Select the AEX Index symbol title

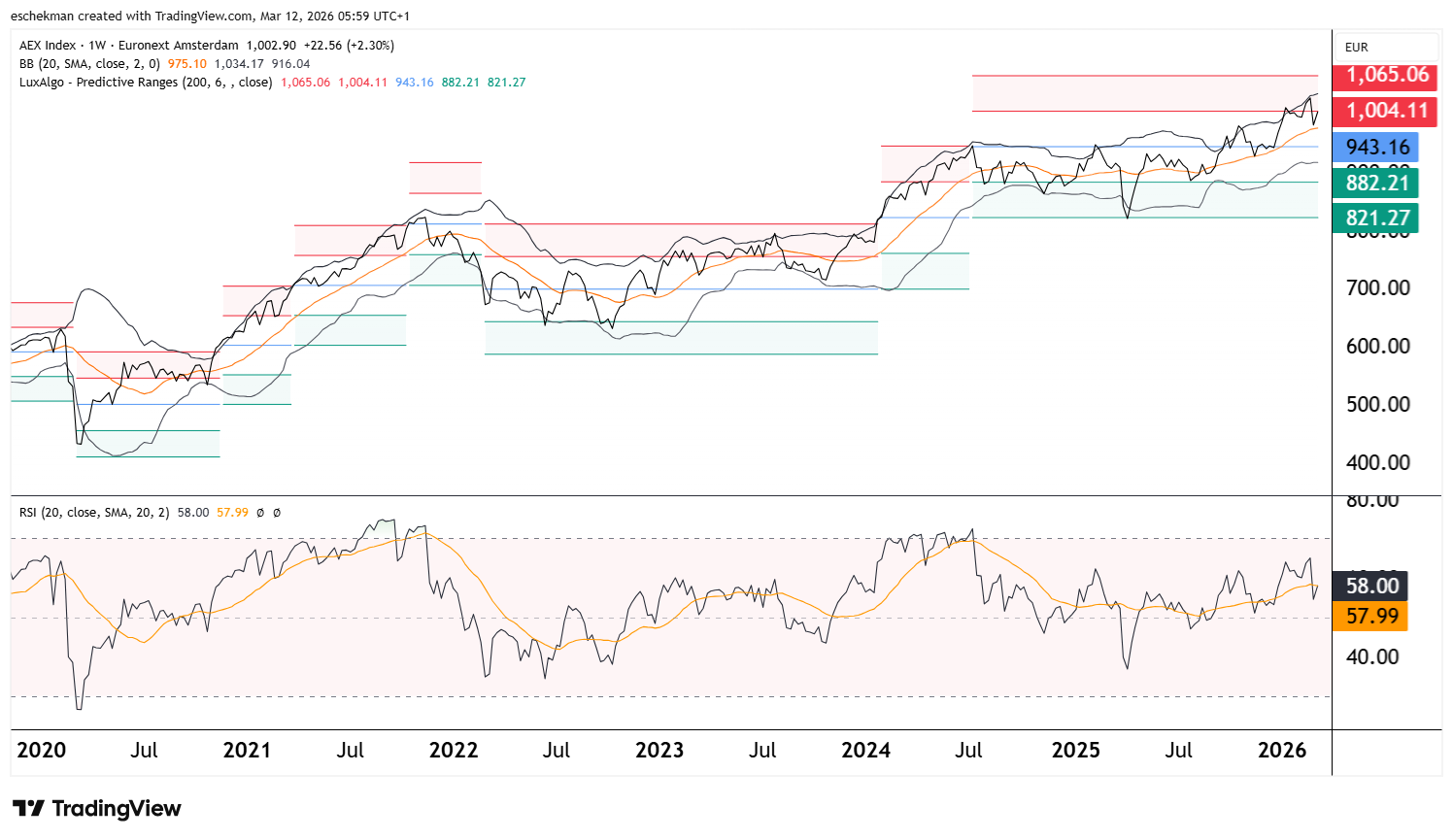click(x=47, y=46)
